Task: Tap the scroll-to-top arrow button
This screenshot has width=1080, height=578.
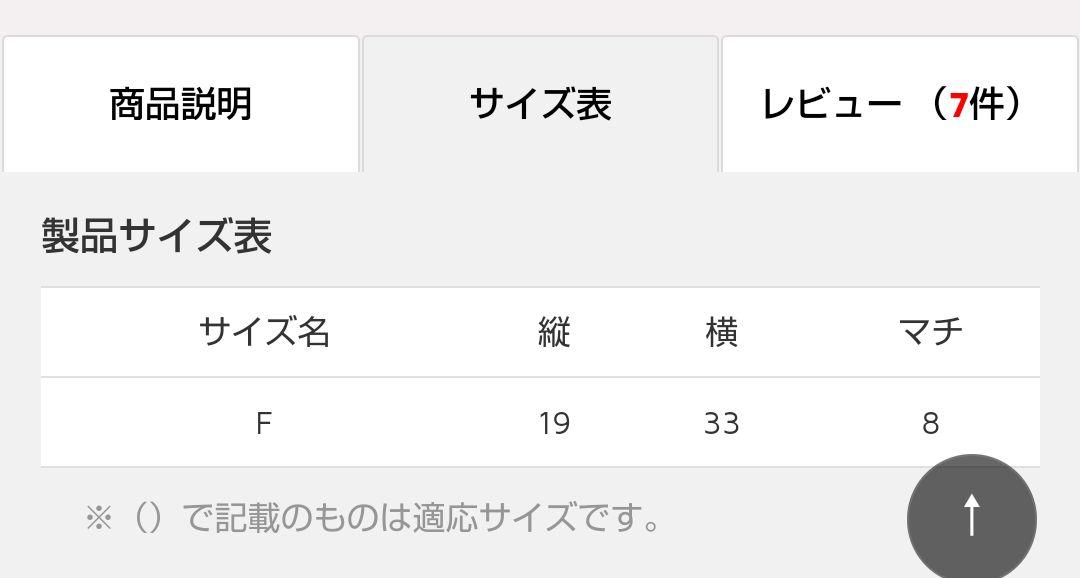Action: click(x=971, y=518)
